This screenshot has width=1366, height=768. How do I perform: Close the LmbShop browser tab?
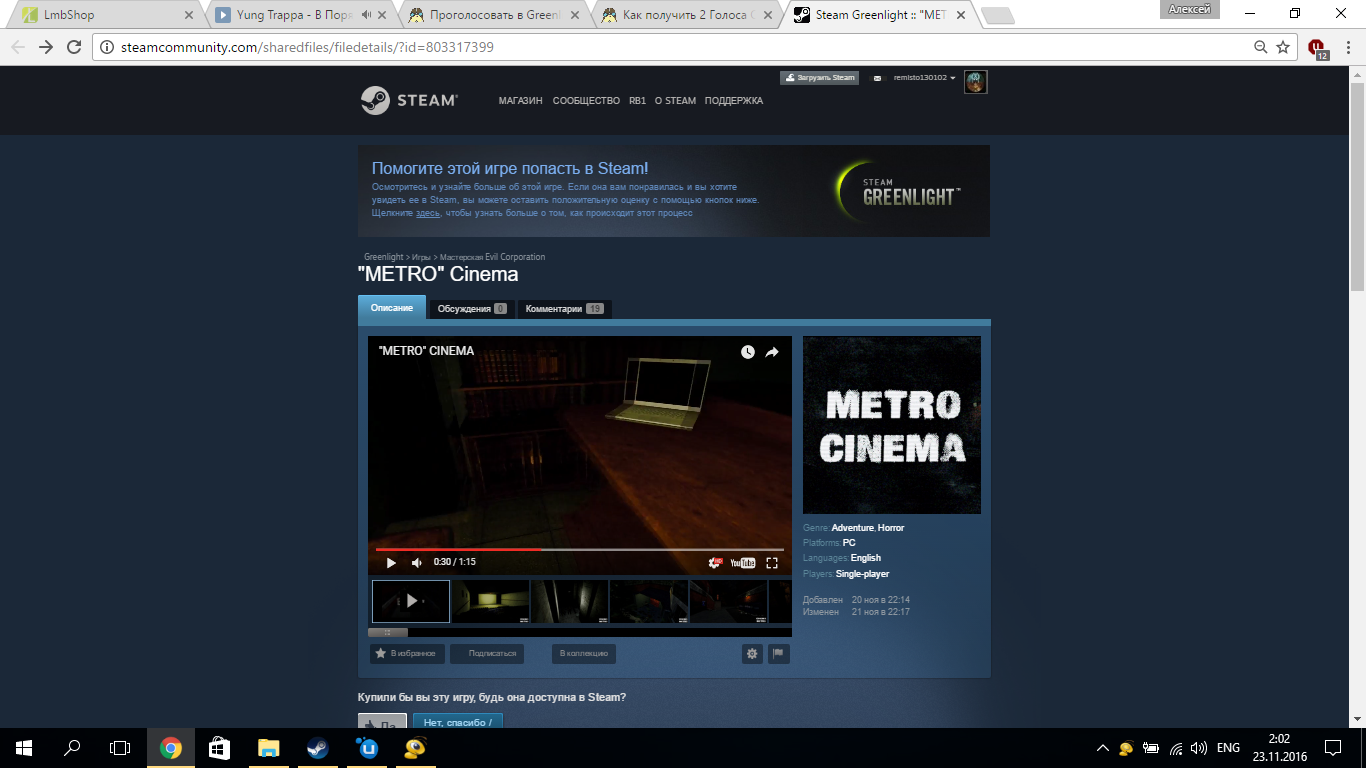click(189, 15)
